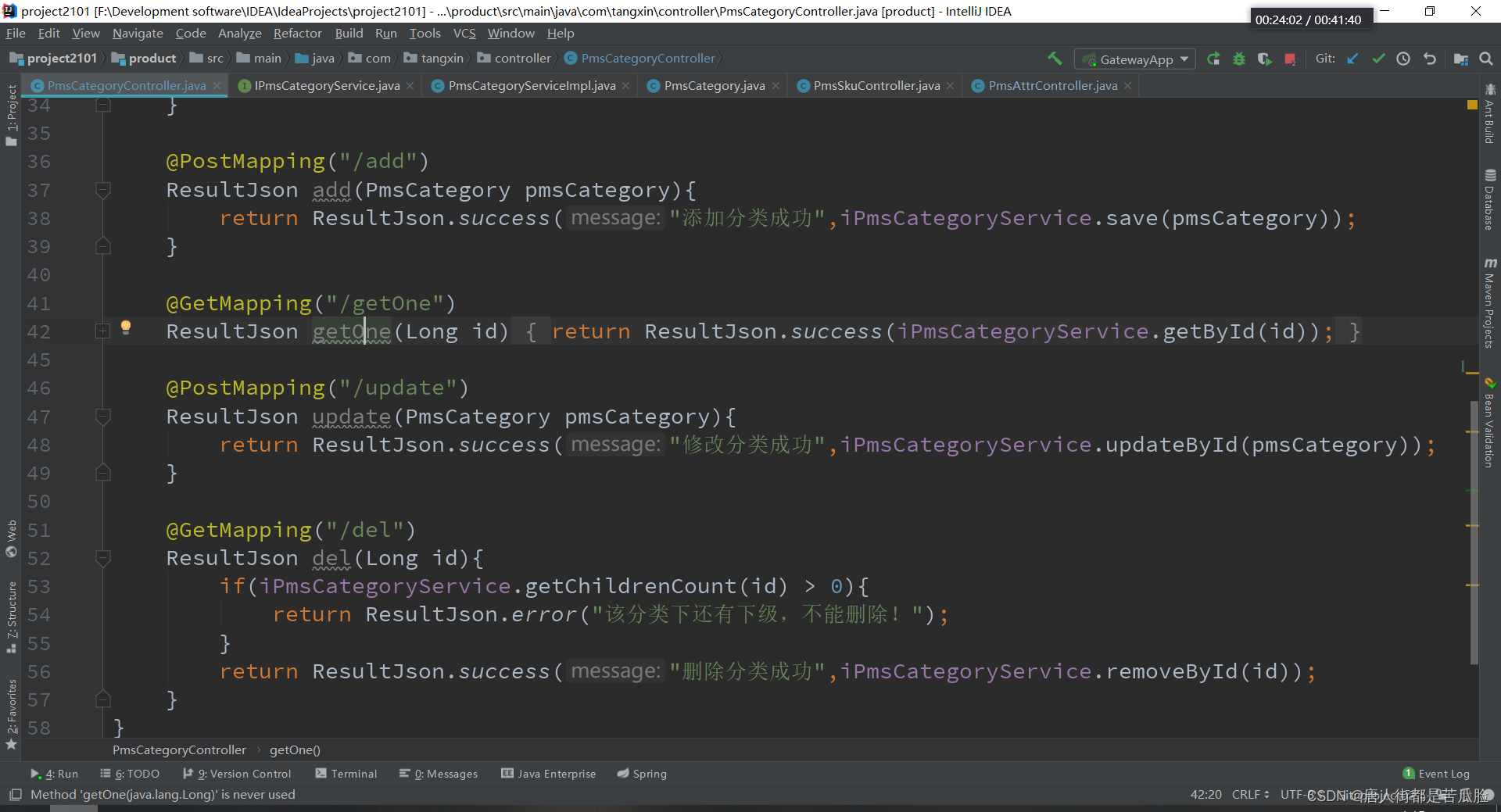Close the PmsAttrController.java tab
The width and height of the screenshot is (1501, 812).
pyautogui.click(x=1127, y=86)
